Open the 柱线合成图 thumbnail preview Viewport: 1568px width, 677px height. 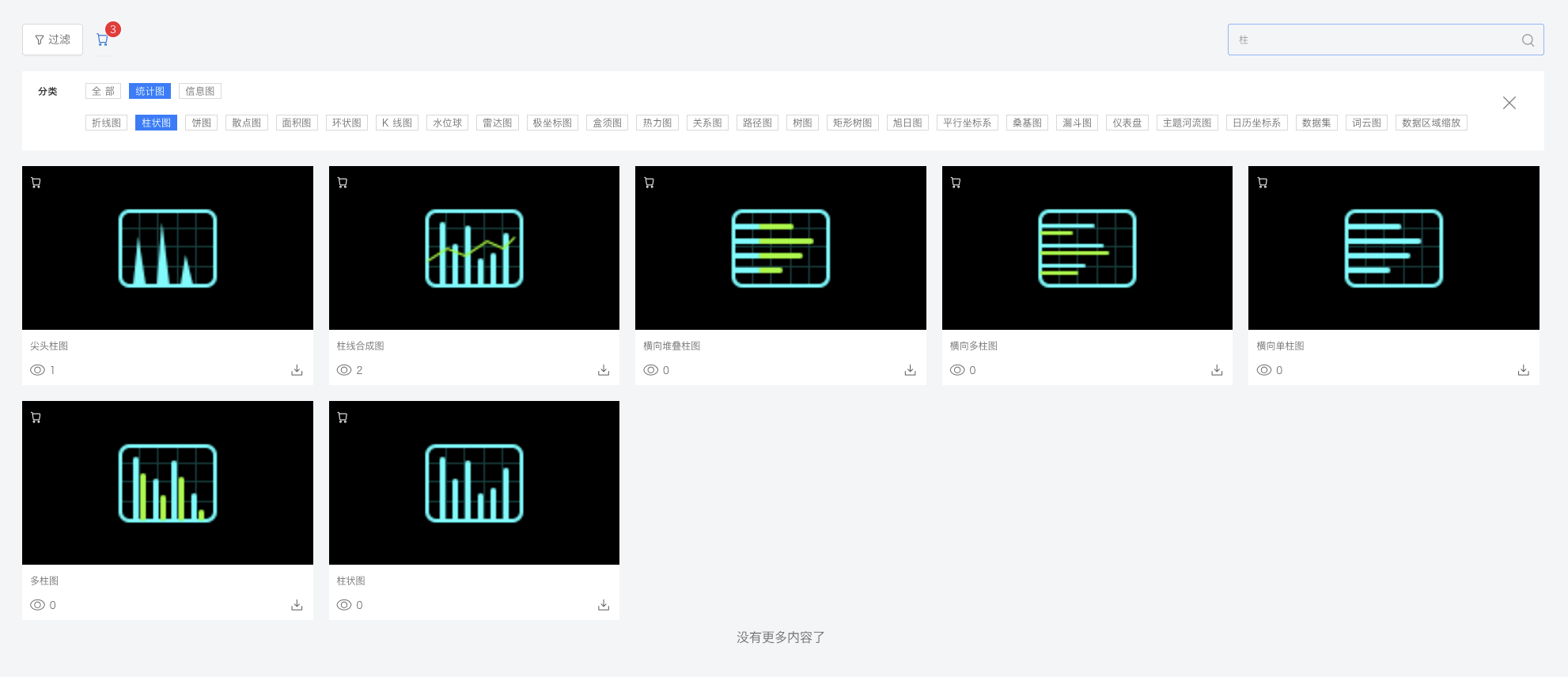pyautogui.click(x=474, y=248)
